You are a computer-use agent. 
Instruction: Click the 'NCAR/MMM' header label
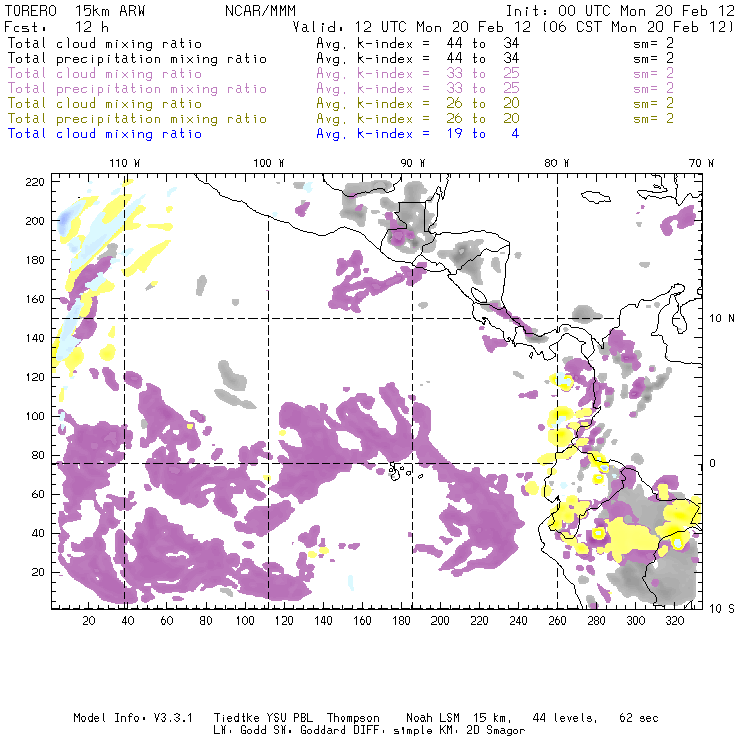(x=261, y=11)
